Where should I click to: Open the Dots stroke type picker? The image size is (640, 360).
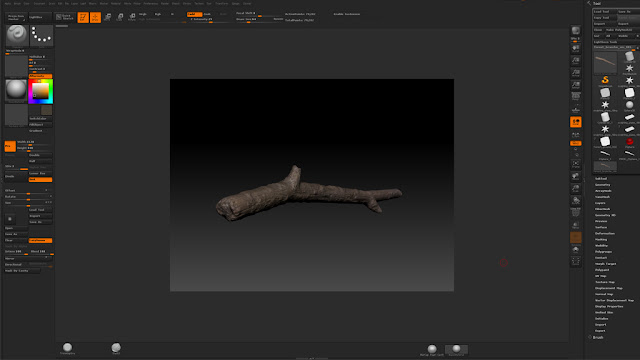[x=41, y=36]
